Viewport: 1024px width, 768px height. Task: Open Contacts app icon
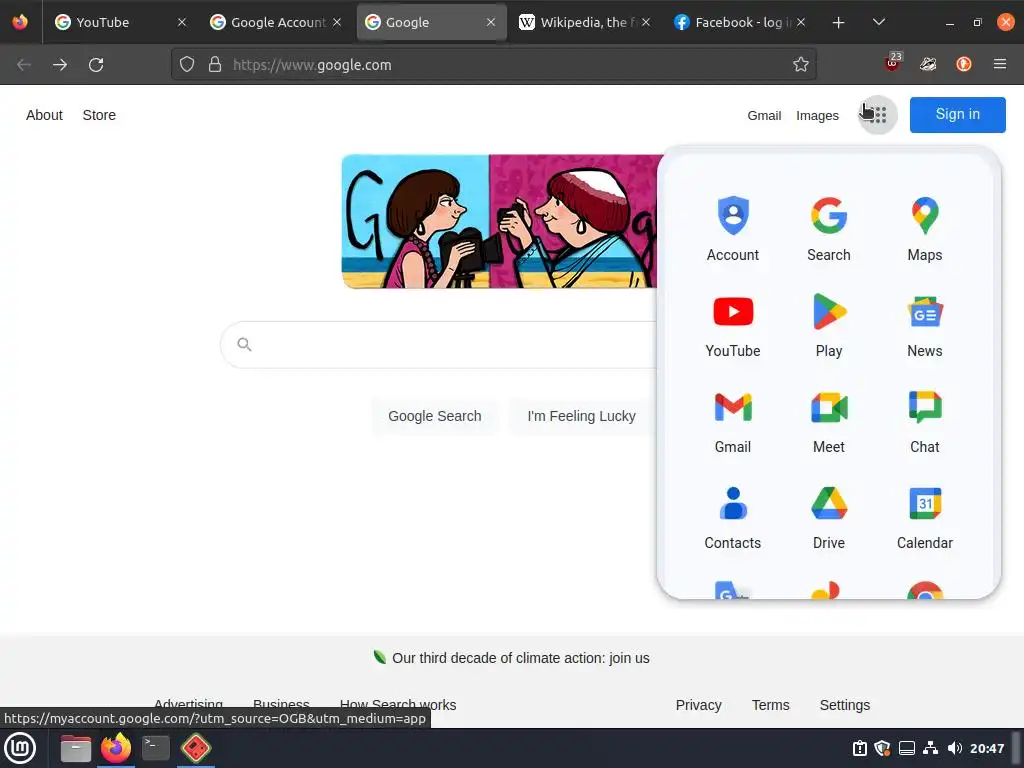click(732, 517)
